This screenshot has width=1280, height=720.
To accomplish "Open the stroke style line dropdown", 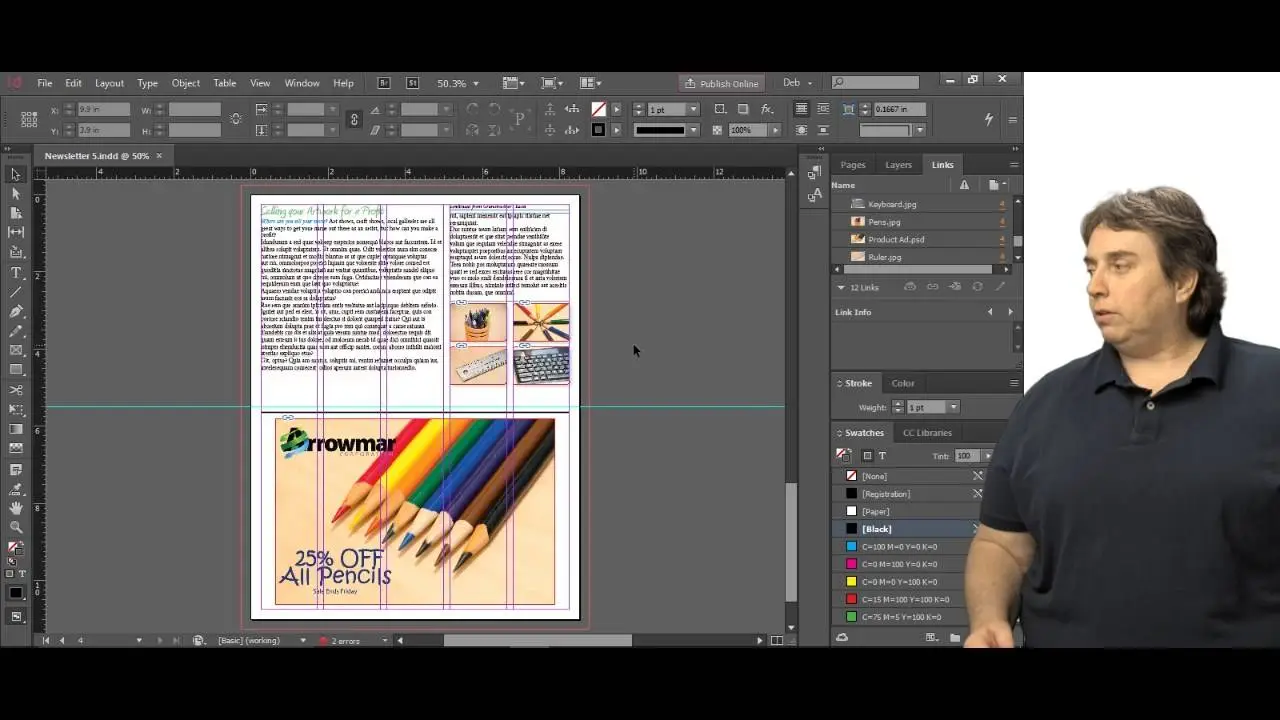I will pos(693,130).
